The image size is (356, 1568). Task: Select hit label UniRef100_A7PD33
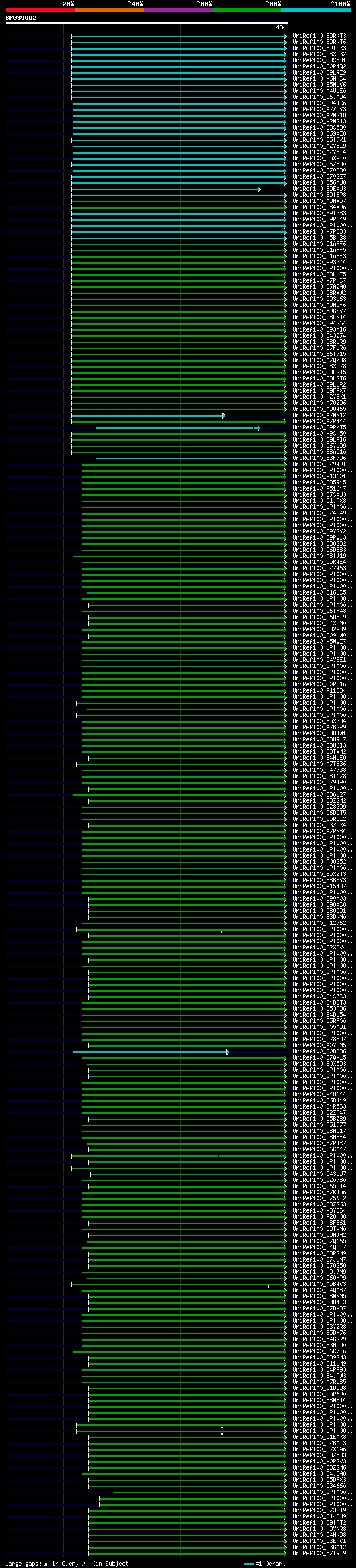pyautogui.click(x=319, y=231)
